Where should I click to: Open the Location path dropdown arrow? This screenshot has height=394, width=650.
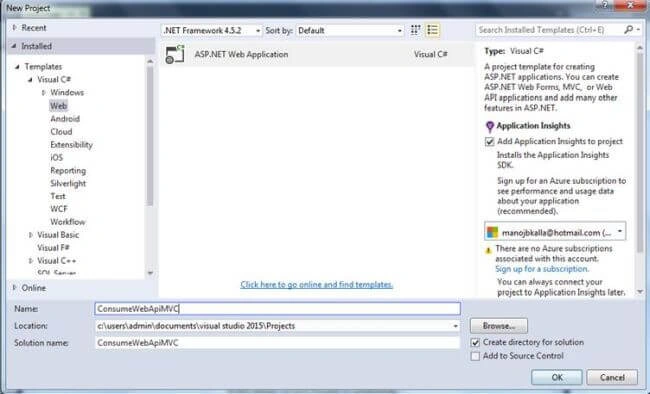click(x=455, y=326)
